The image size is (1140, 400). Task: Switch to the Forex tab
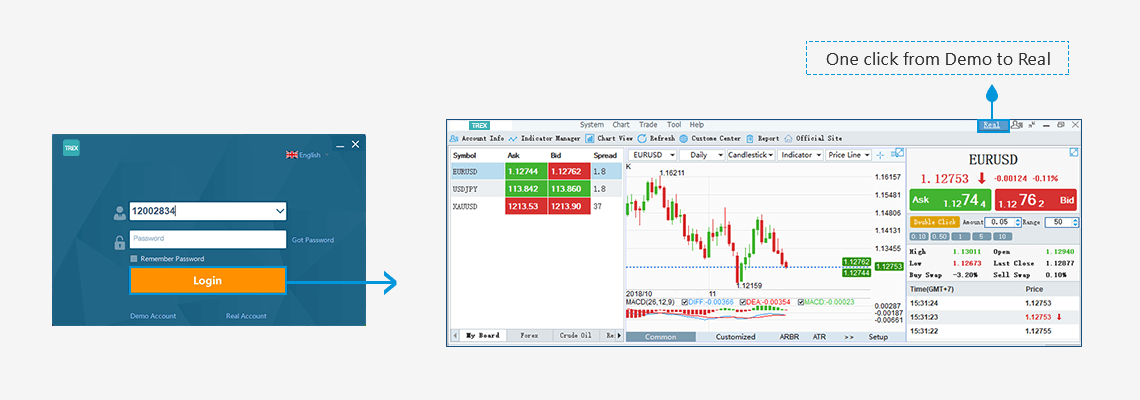529,336
